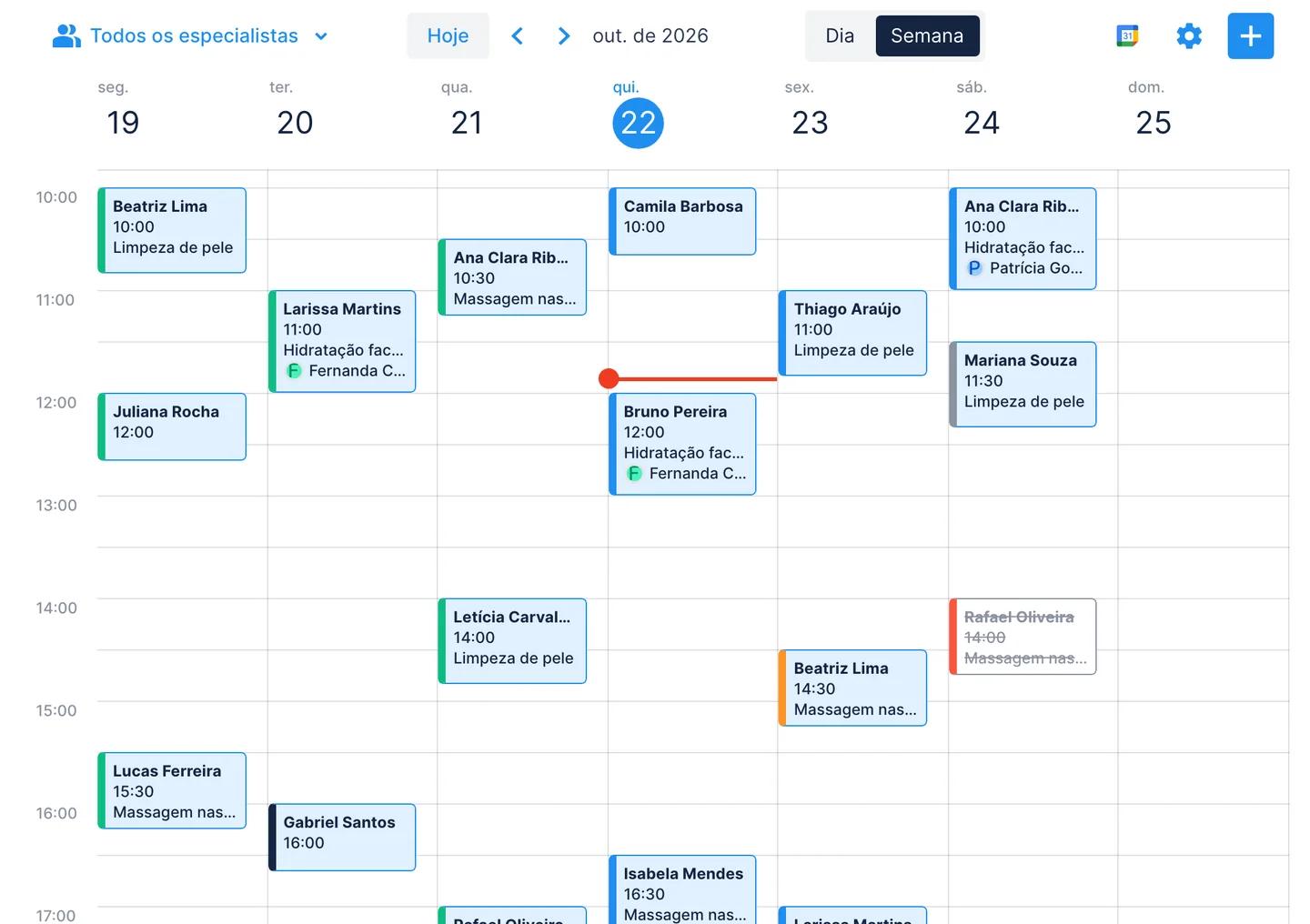
Task: Click Fernanda avatar in Bruno Pereira appointment
Action: click(x=634, y=474)
